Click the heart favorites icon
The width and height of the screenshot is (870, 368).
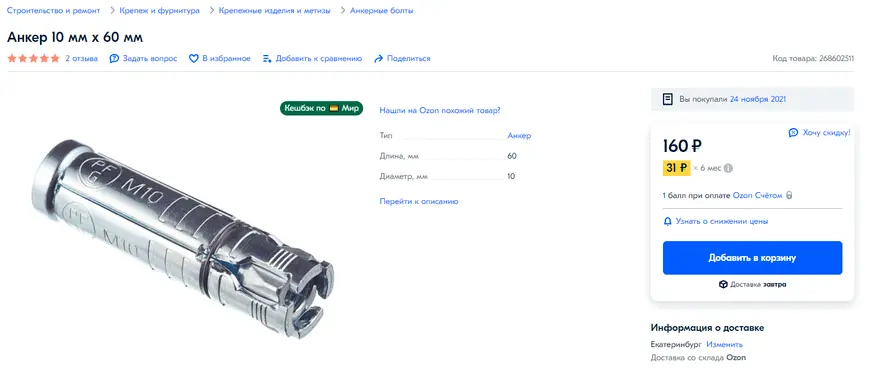[x=194, y=58]
